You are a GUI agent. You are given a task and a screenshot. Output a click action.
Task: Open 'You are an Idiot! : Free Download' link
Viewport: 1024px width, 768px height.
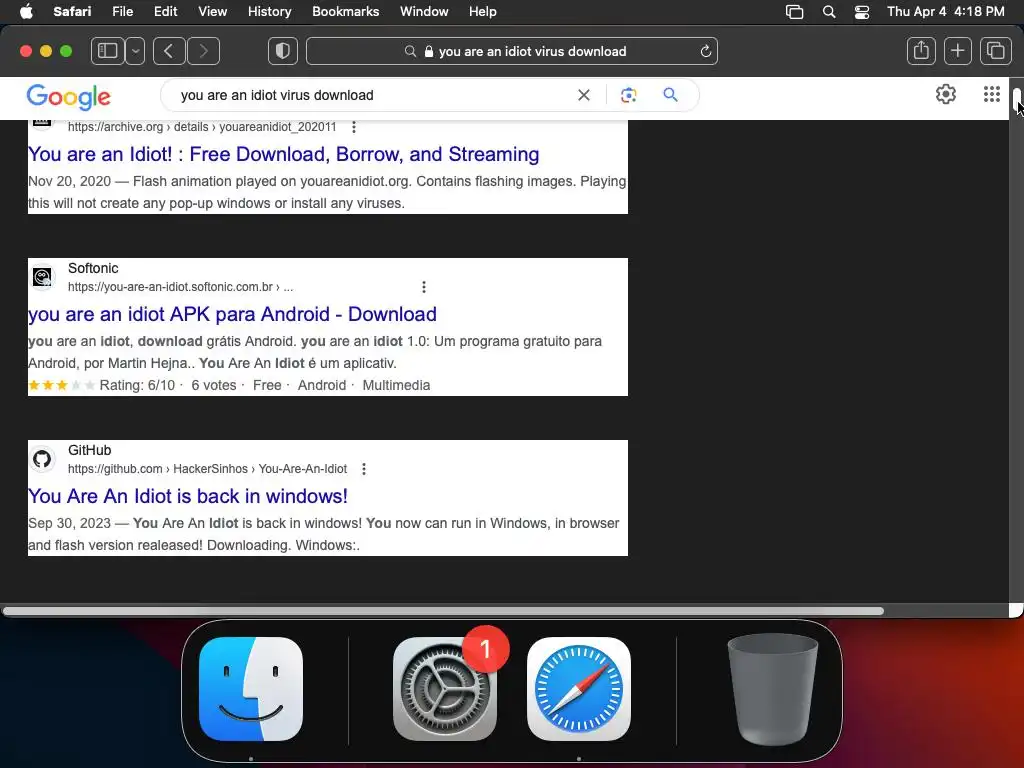click(x=283, y=154)
